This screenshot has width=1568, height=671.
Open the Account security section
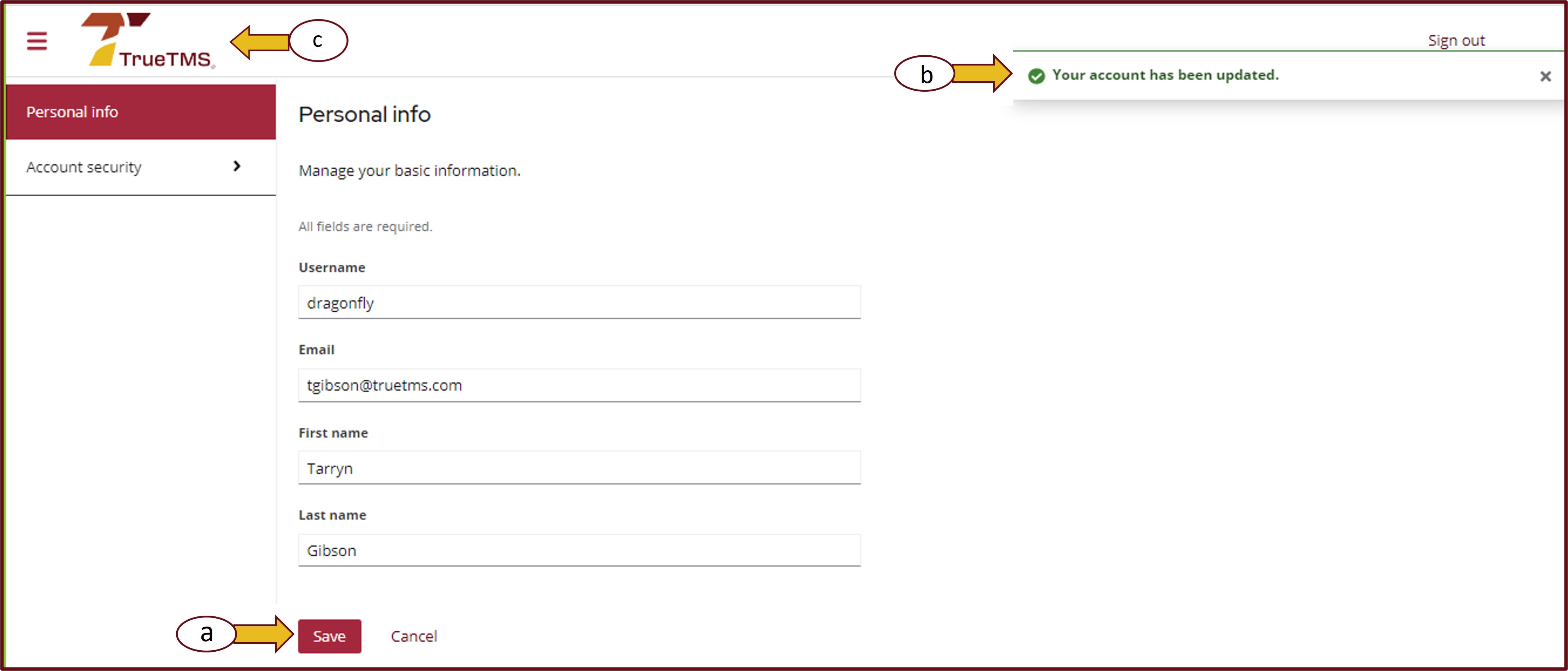pyautogui.click(x=84, y=167)
